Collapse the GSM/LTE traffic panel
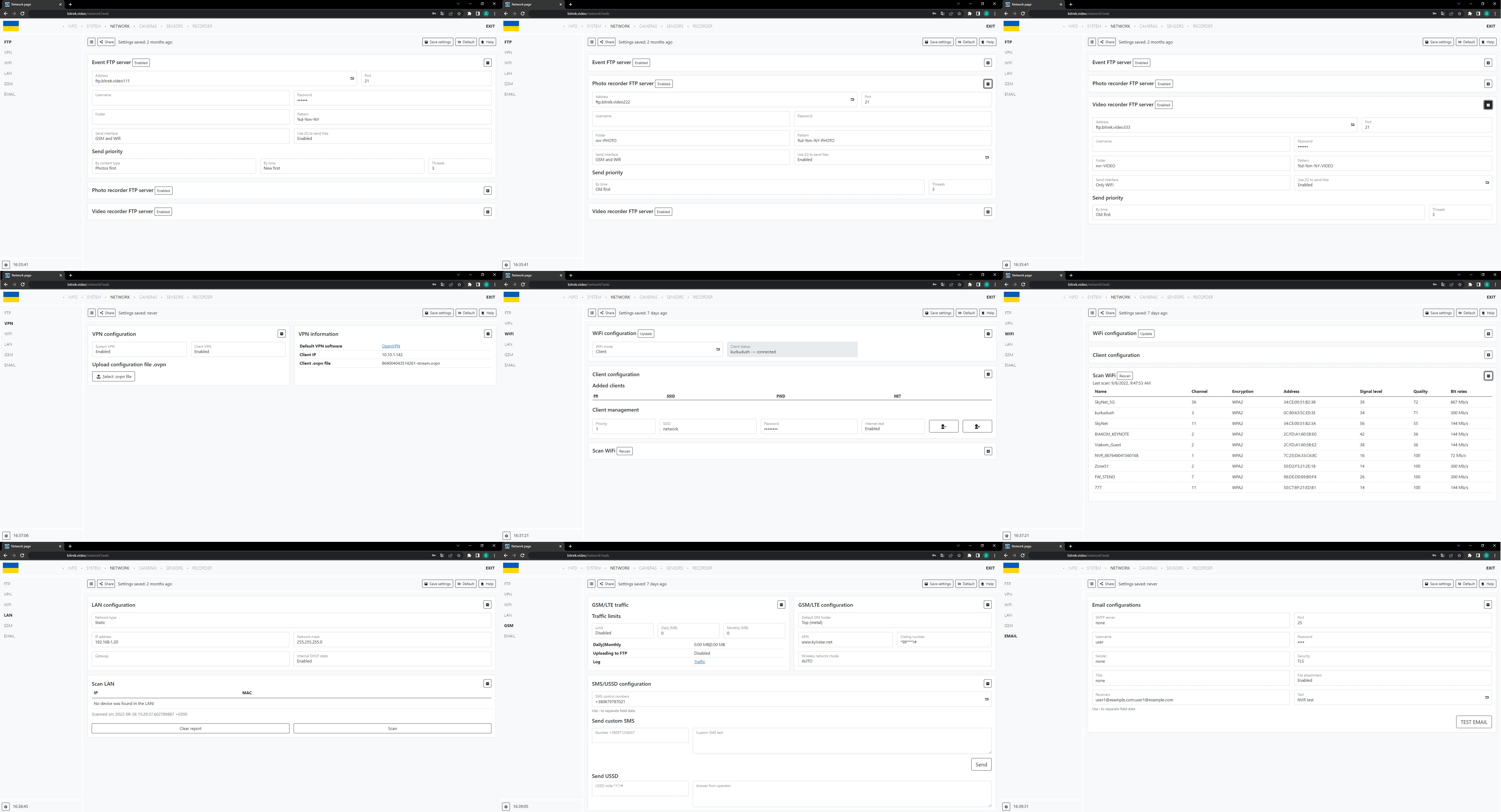 (781, 605)
